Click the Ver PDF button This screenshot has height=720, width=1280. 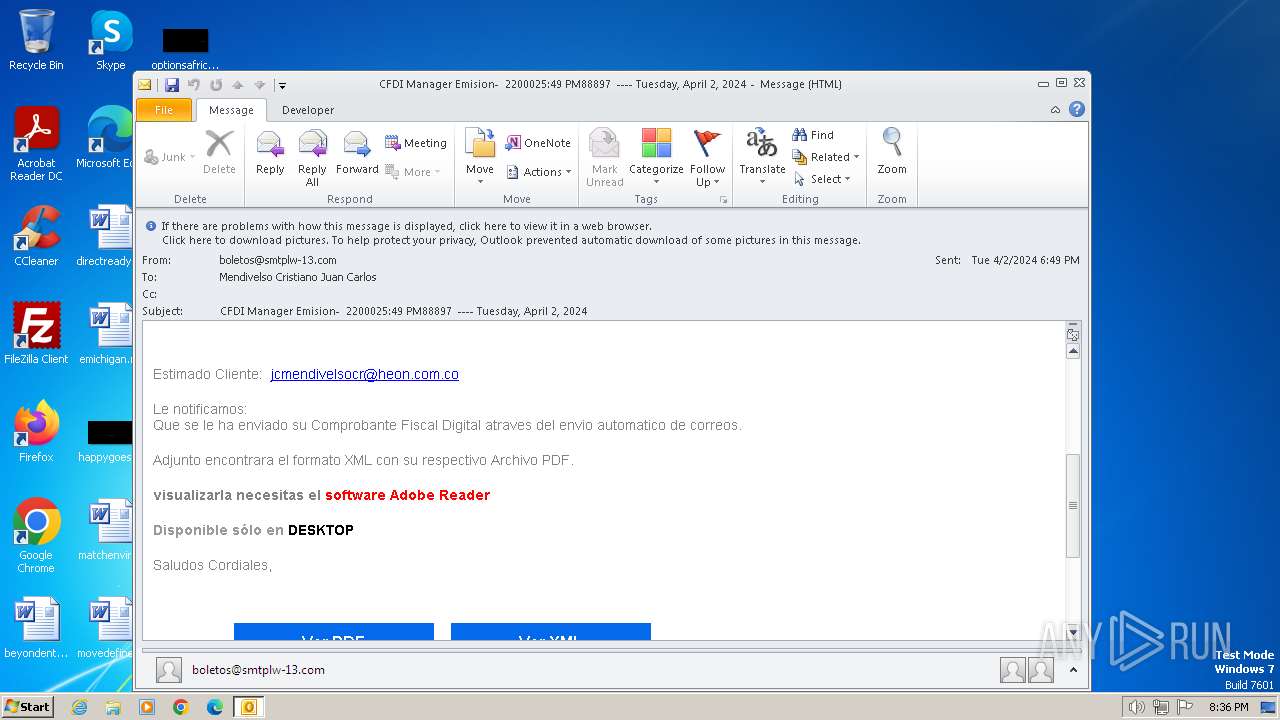pos(334,632)
